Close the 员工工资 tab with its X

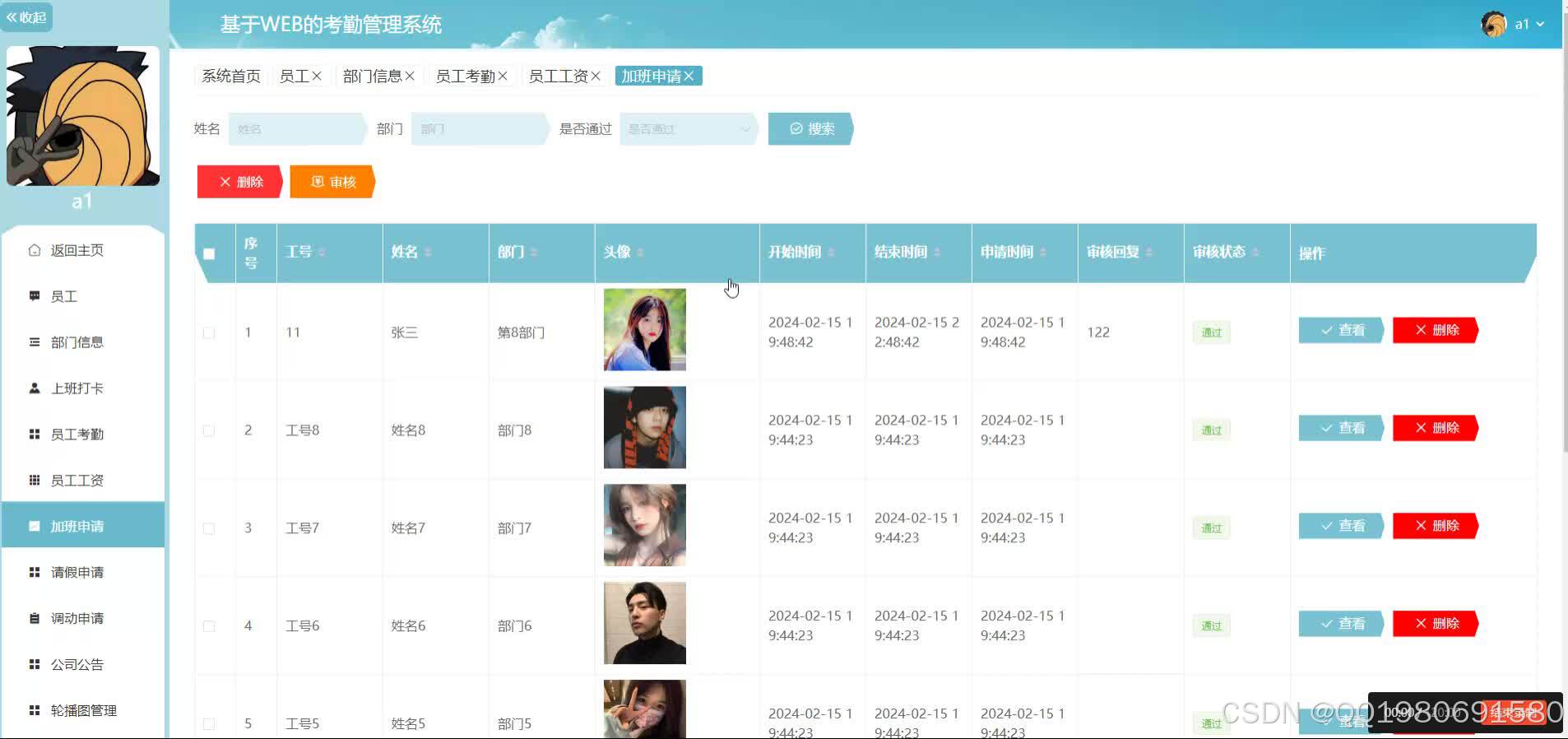pos(596,76)
